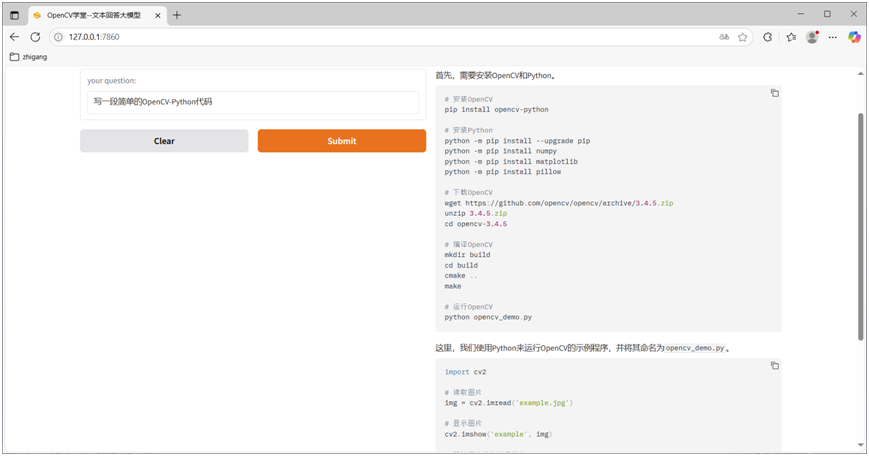Open a new browser tab
The width and height of the screenshot is (869, 456).
[x=177, y=16]
